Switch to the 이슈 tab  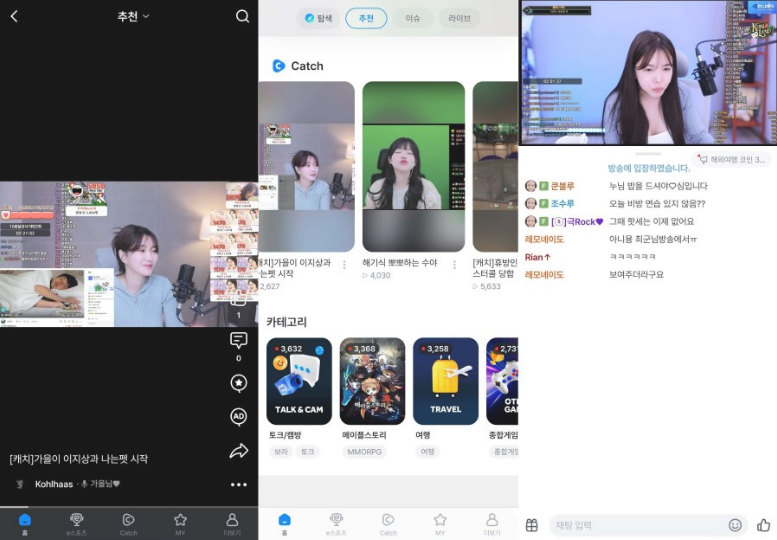[413, 18]
